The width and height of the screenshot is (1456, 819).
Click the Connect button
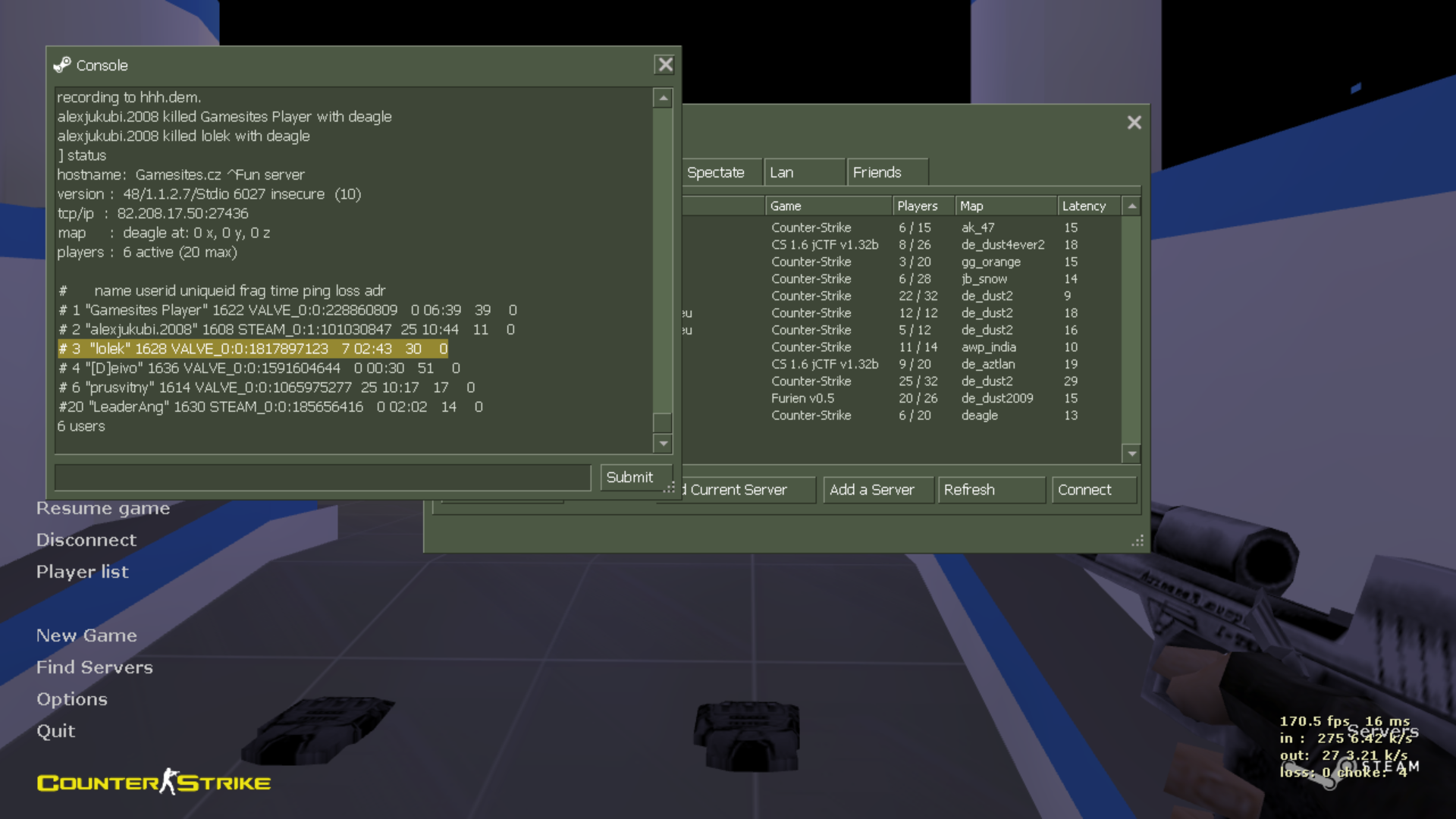tap(1092, 490)
